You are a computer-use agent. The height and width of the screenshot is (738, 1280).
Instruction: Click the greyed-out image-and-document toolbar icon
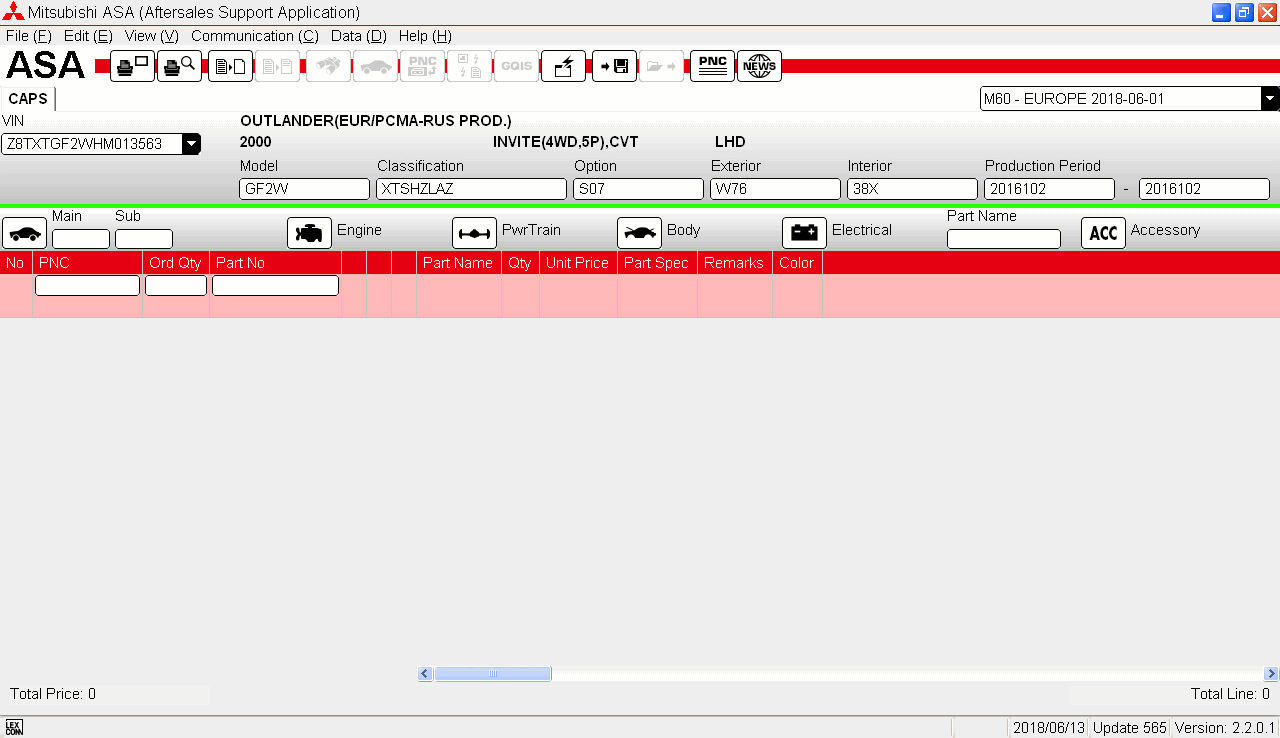[469, 67]
